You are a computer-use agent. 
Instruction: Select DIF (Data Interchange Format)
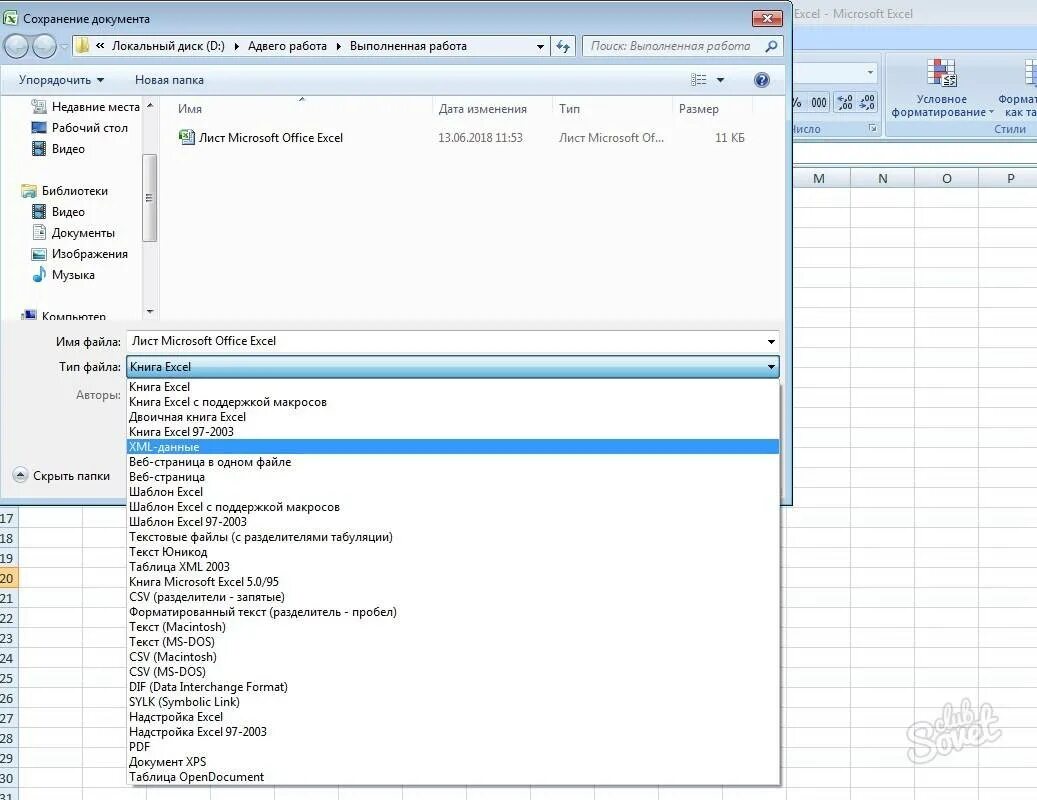[x=453, y=687]
